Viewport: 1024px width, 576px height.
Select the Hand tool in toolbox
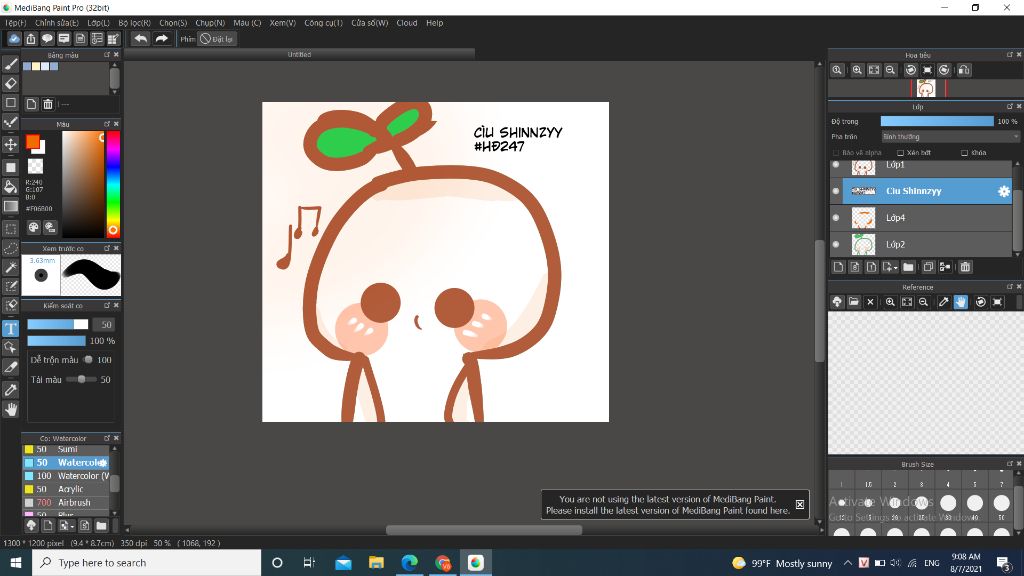[x=10, y=409]
